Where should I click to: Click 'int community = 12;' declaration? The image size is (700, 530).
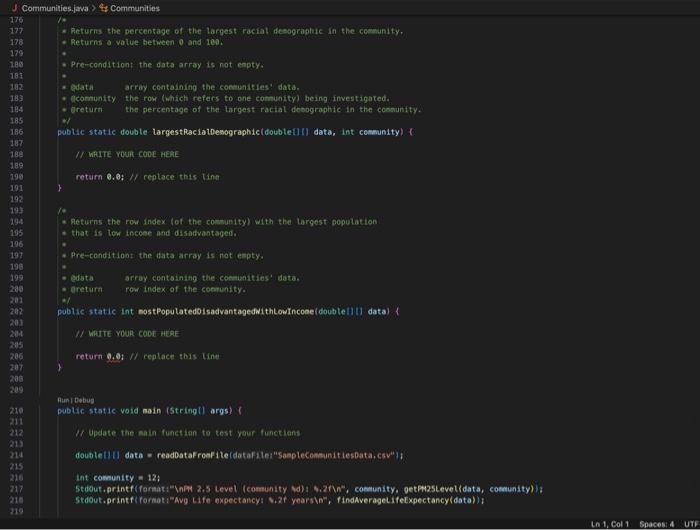(x=118, y=478)
